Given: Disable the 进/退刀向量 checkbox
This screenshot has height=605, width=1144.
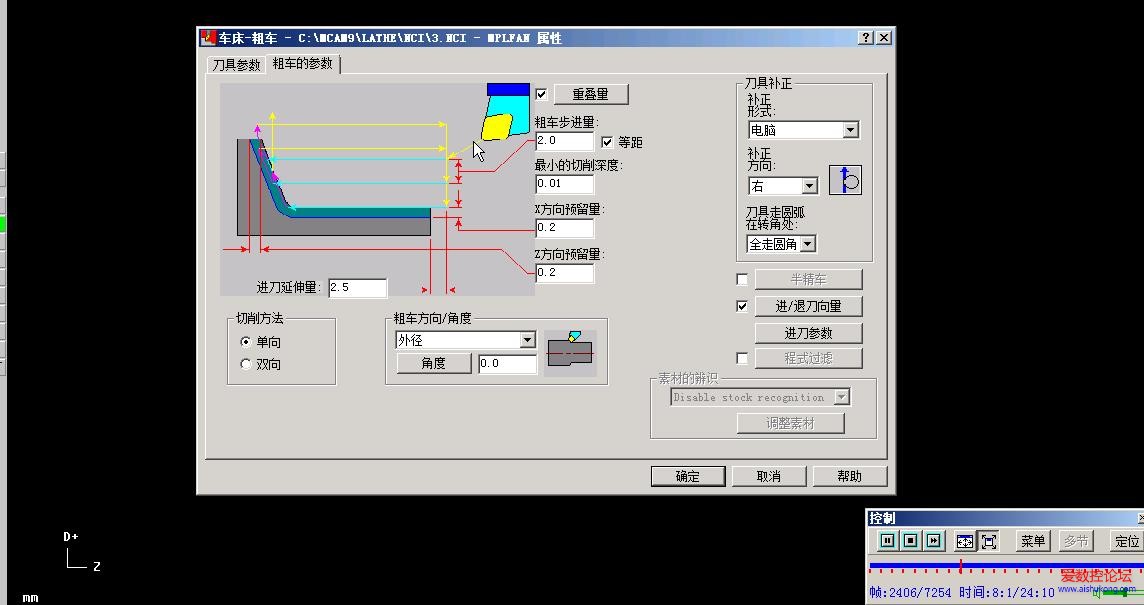Looking at the screenshot, I should coord(741,306).
